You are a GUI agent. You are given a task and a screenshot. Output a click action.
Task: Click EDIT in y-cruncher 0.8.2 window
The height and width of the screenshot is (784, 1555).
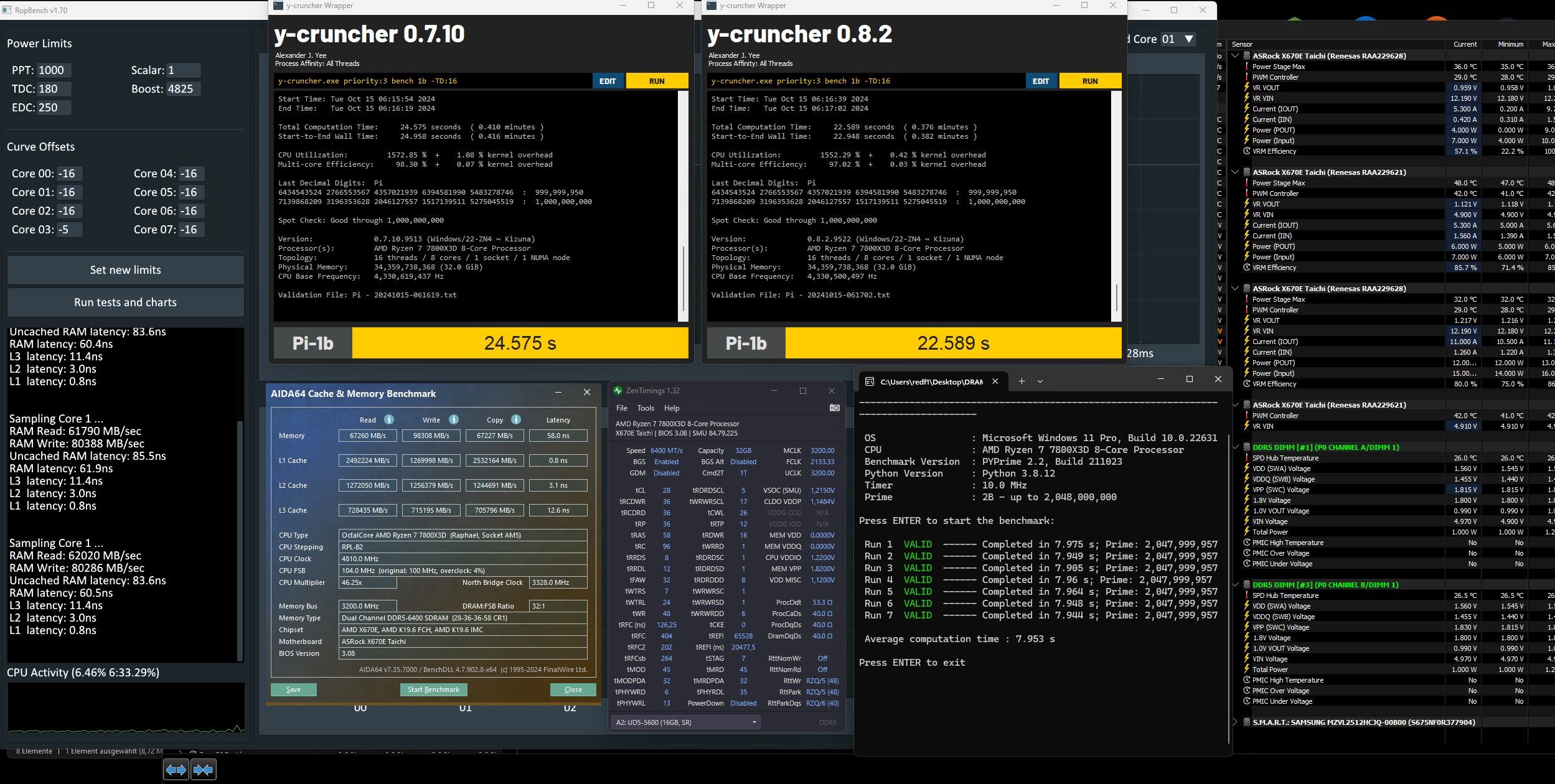[x=1041, y=81]
